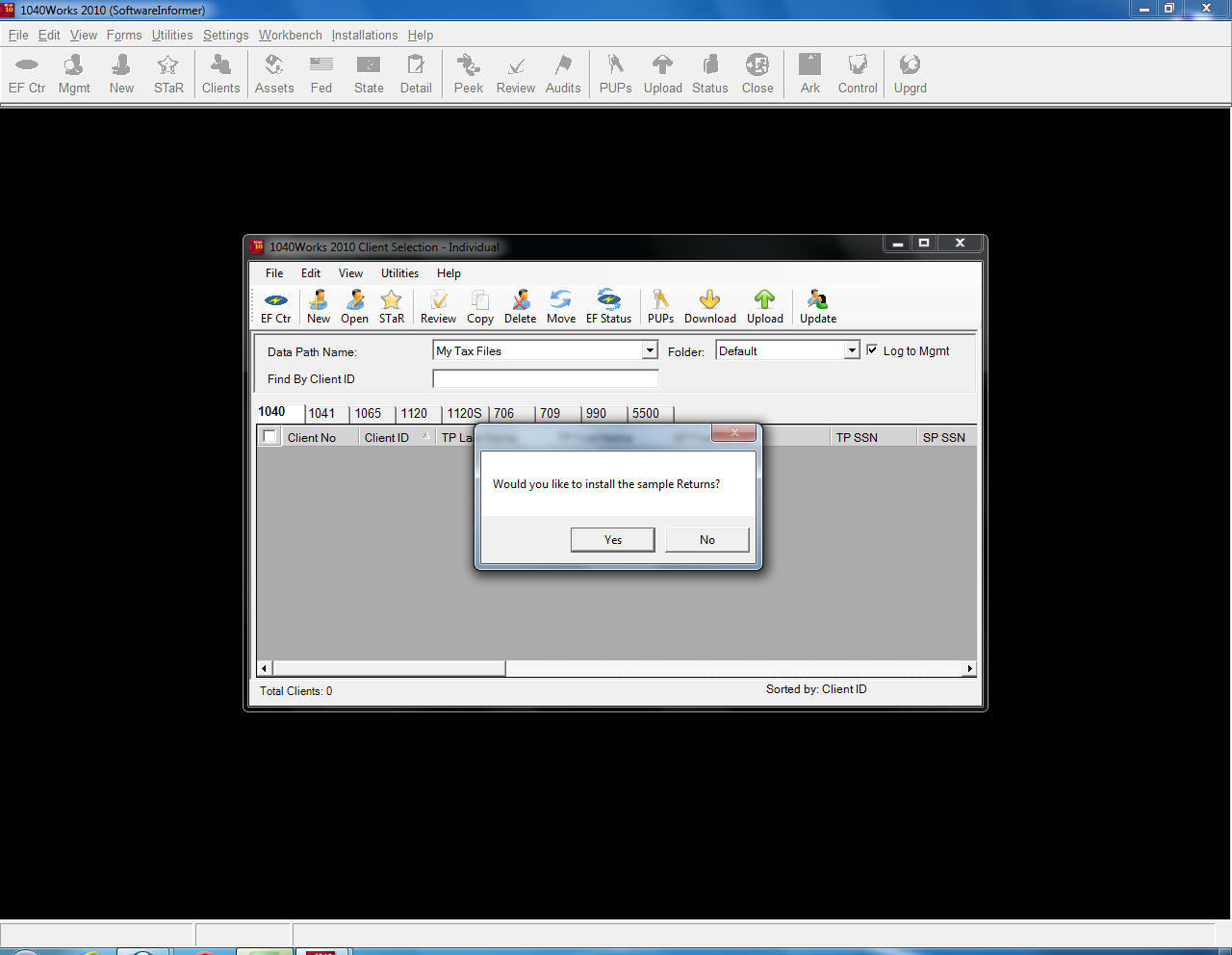The width and height of the screenshot is (1232, 955).
Task: Click the Peek toolbar icon
Action: [x=469, y=74]
